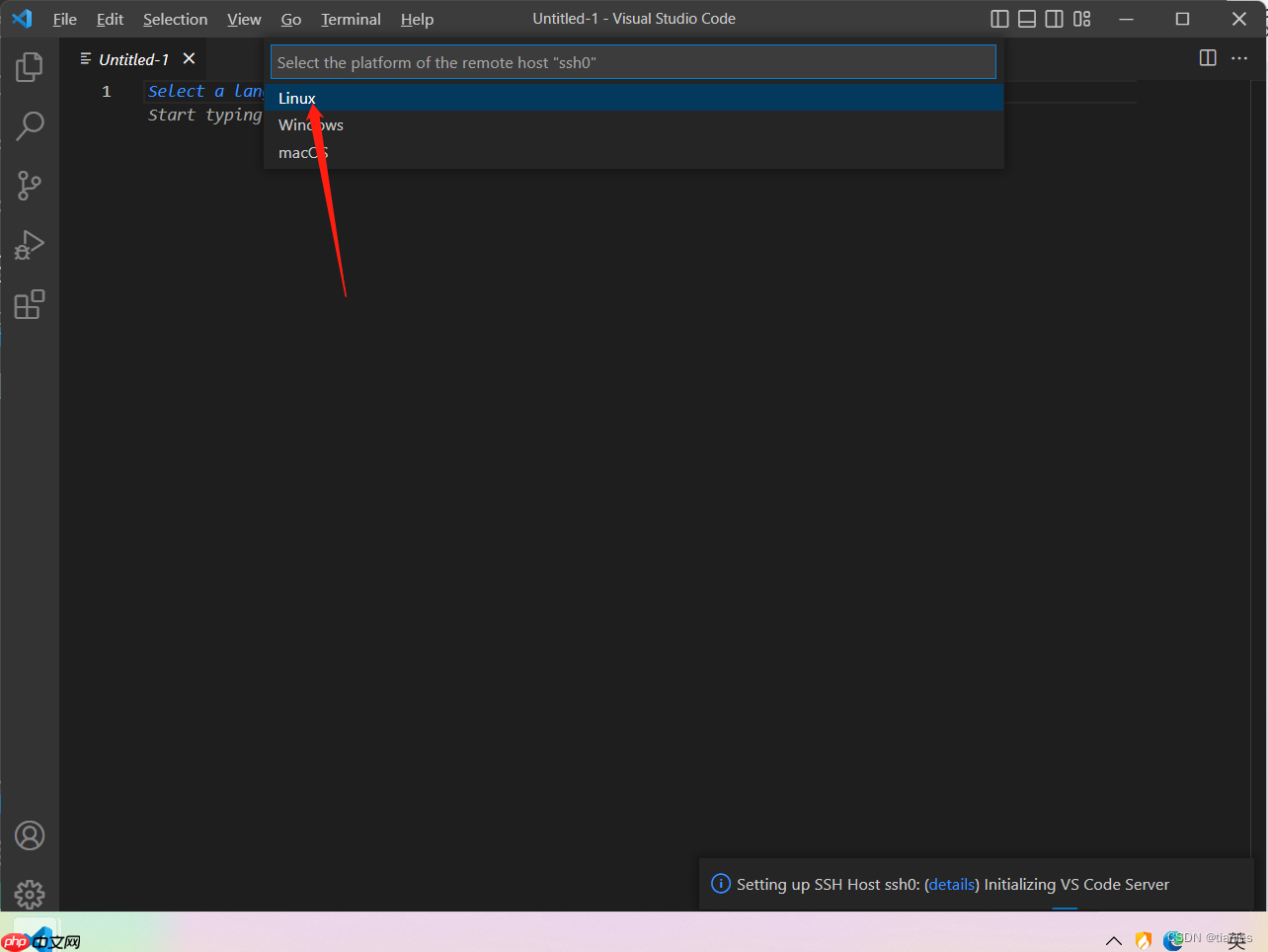Open the Extensions view
Viewport: 1268px width, 952px height.
[30, 304]
